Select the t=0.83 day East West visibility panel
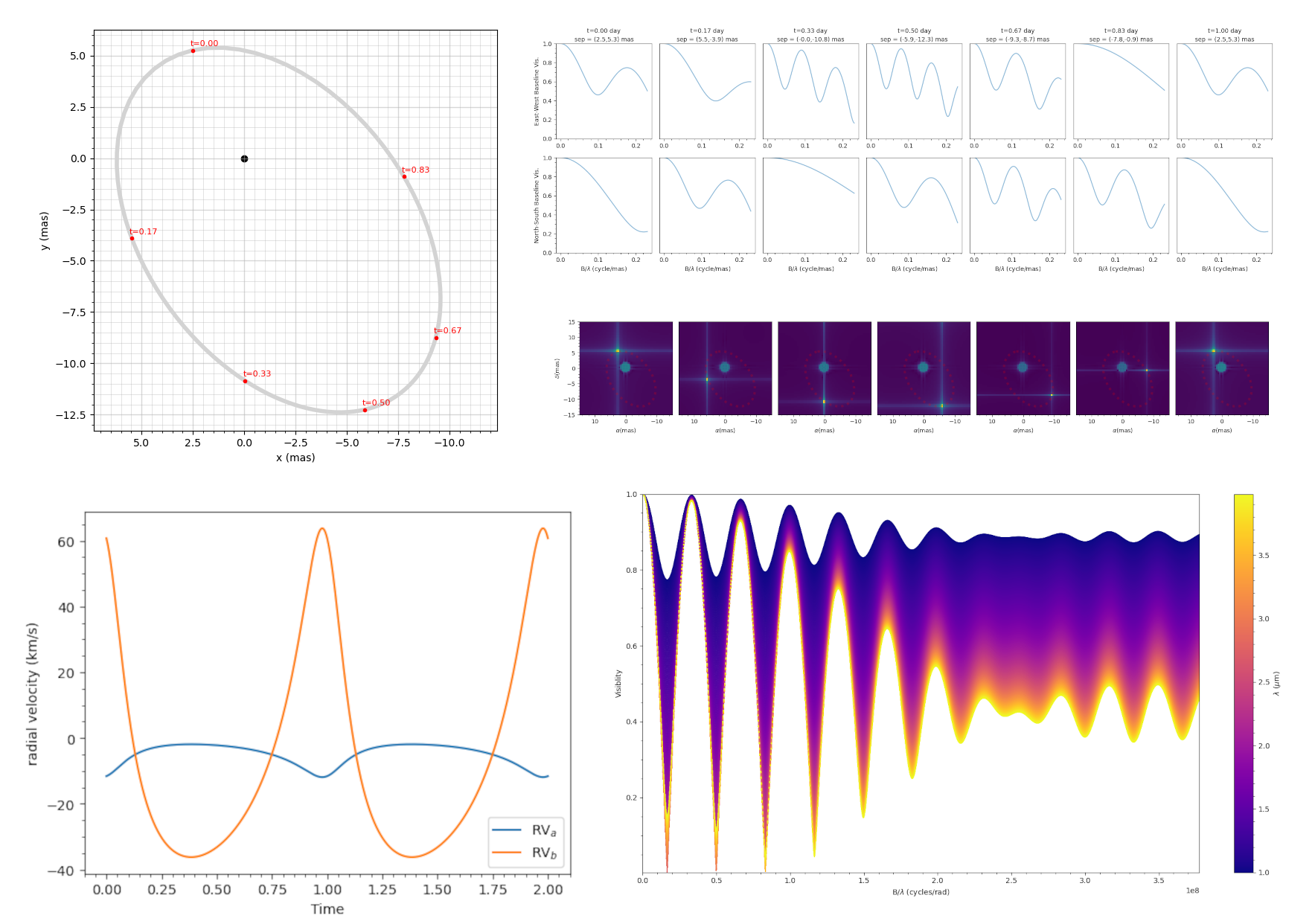 tap(1121, 91)
